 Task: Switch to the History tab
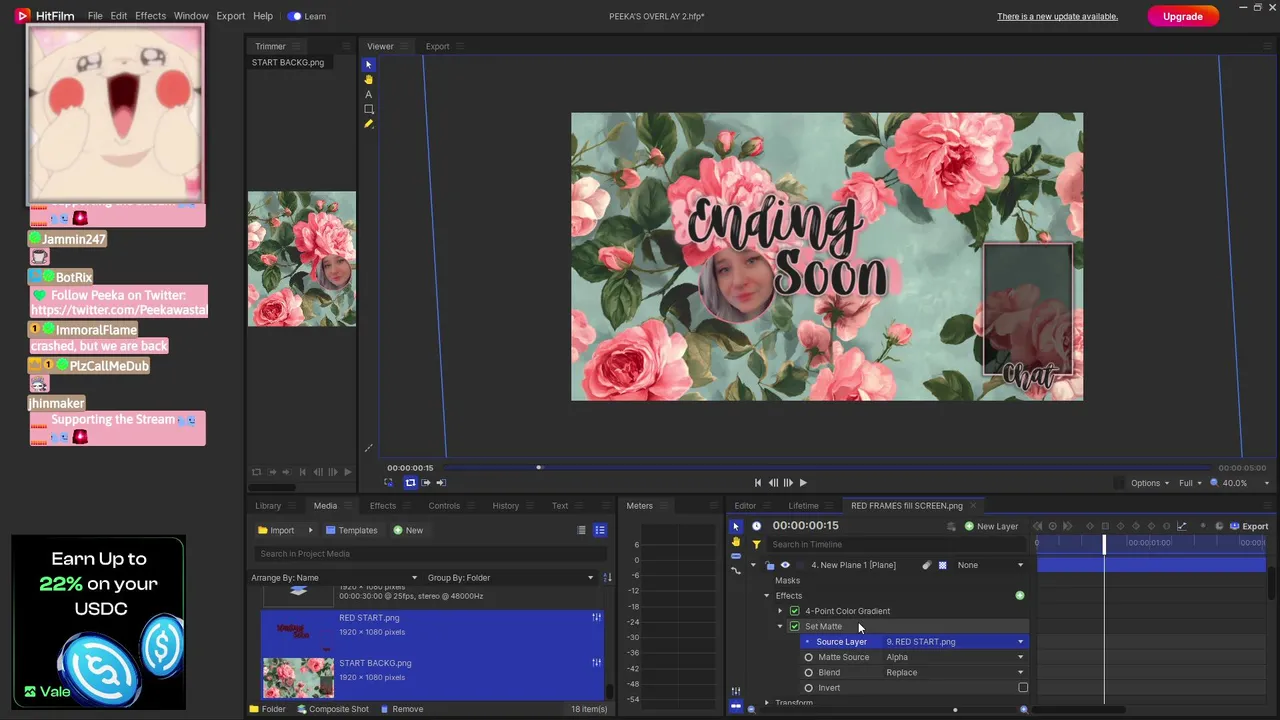[506, 506]
